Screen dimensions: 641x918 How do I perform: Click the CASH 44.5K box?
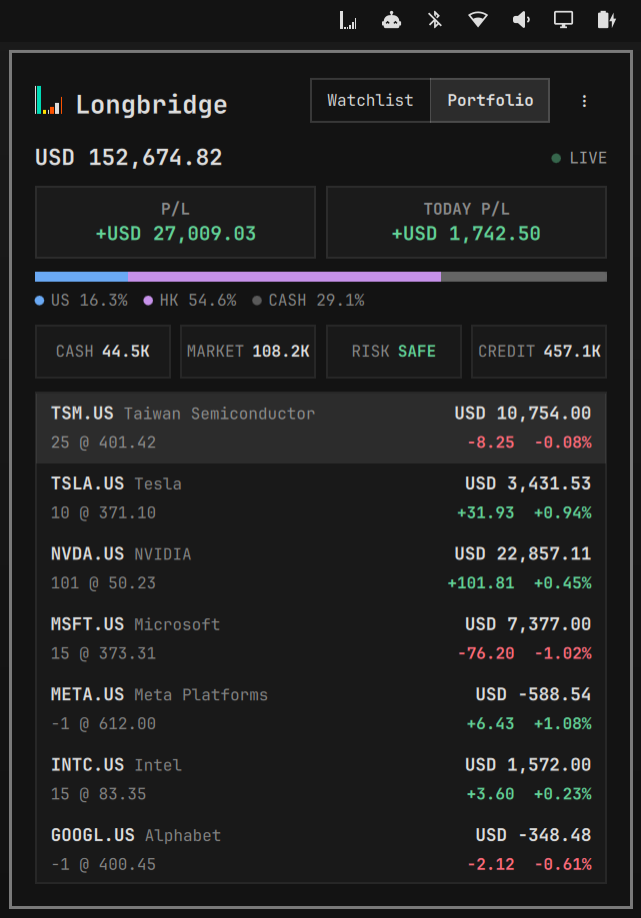[x=103, y=351]
